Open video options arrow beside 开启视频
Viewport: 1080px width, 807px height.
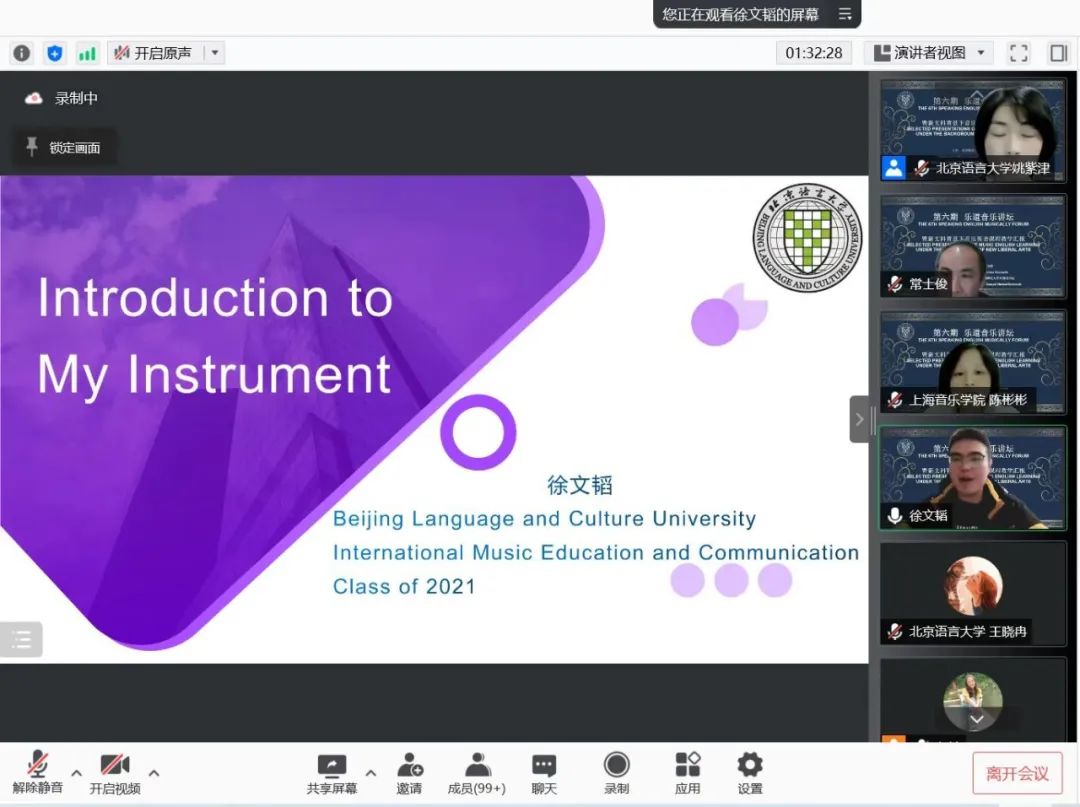pos(154,773)
